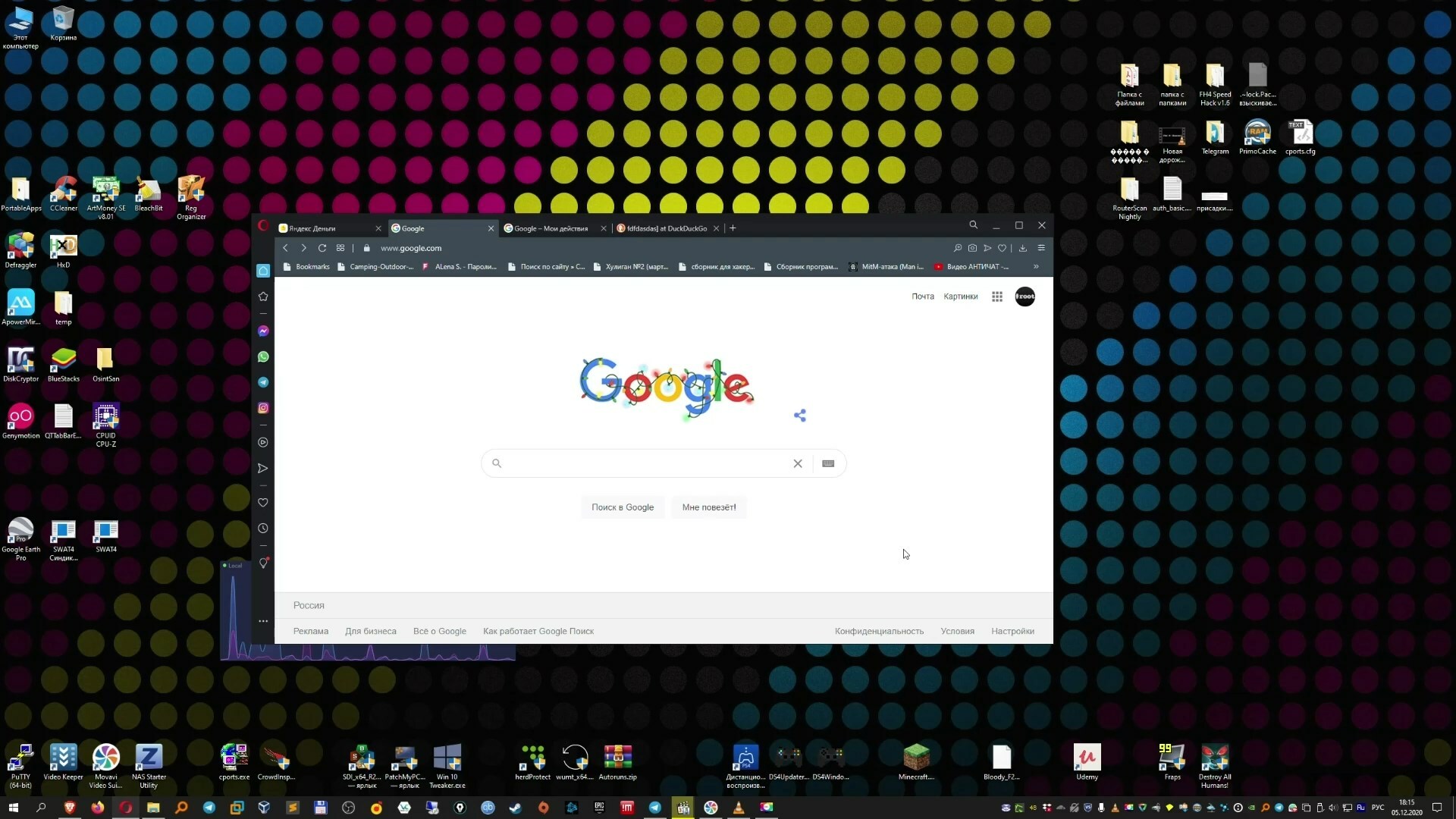
Task: Go back in Opera browser
Action: pyautogui.click(x=286, y=248)
